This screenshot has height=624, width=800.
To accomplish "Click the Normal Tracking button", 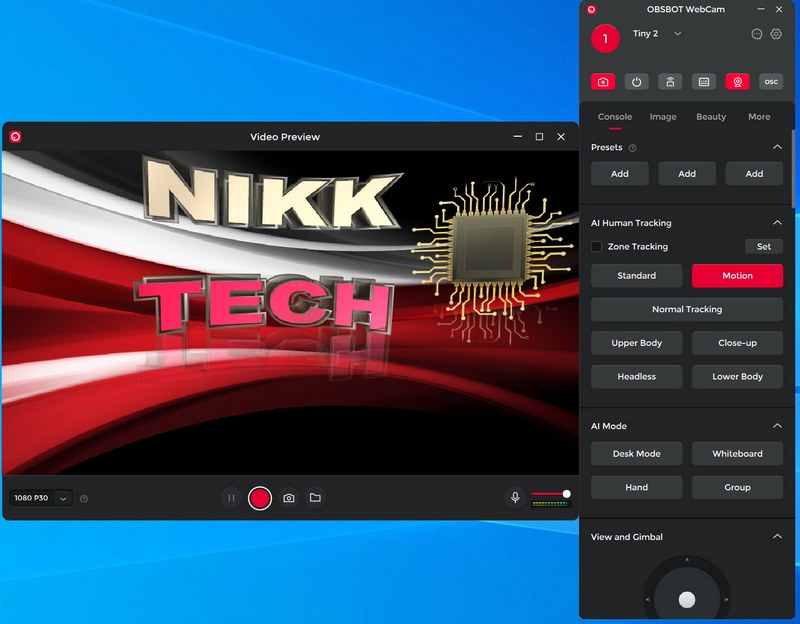I will coord(687,309).
